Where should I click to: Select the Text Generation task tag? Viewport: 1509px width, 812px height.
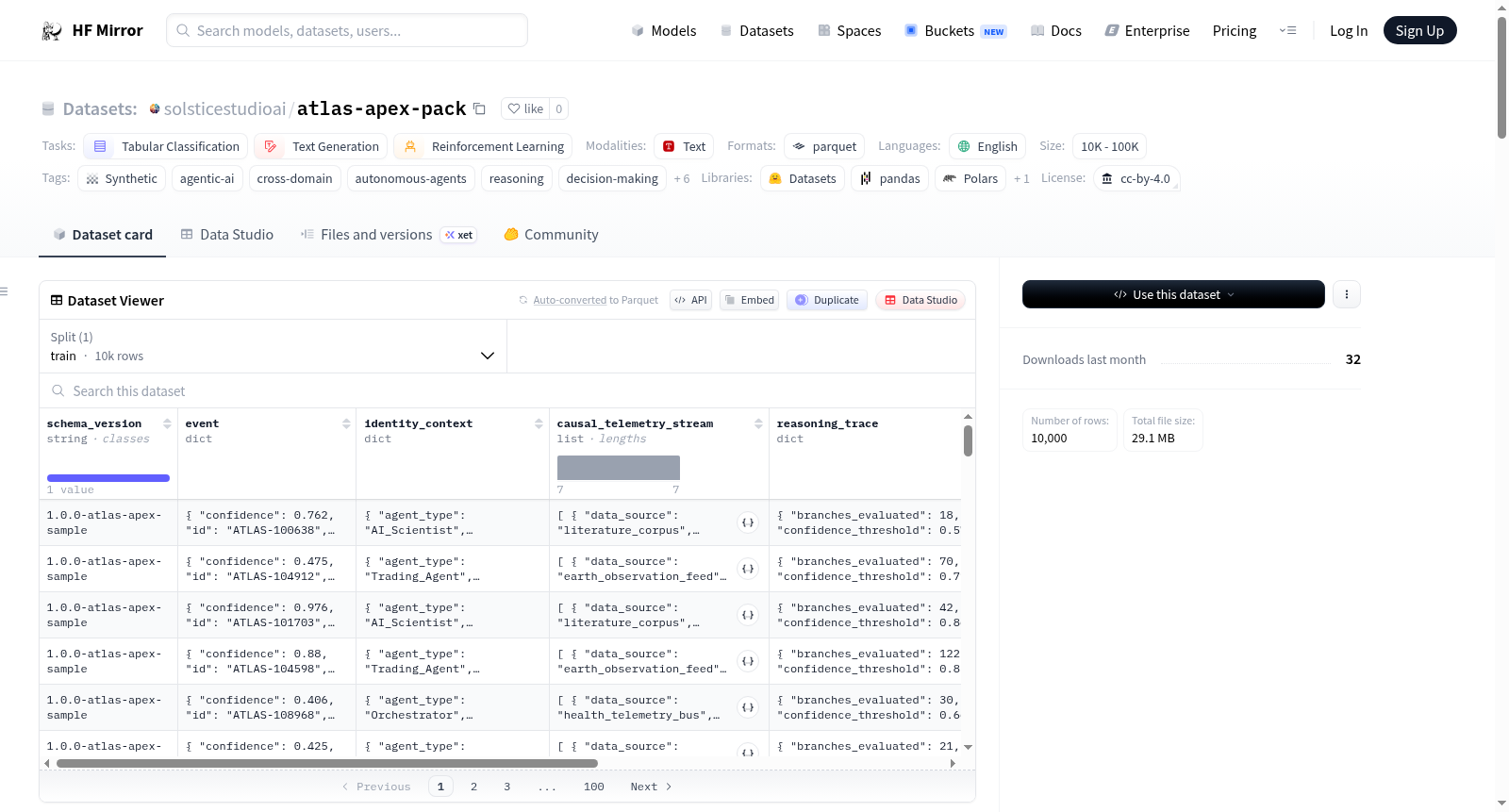322,146
